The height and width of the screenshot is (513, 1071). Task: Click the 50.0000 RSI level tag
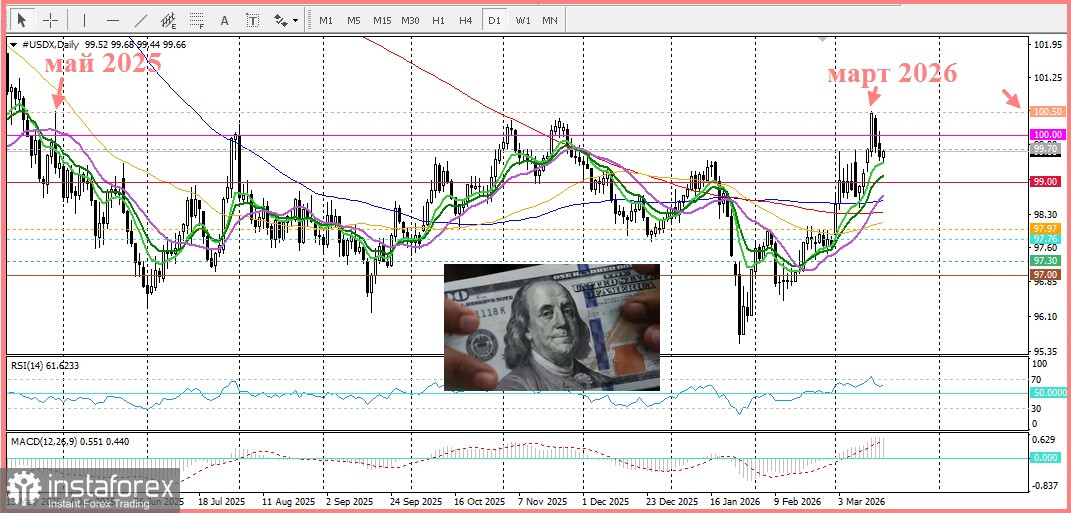1048,393
